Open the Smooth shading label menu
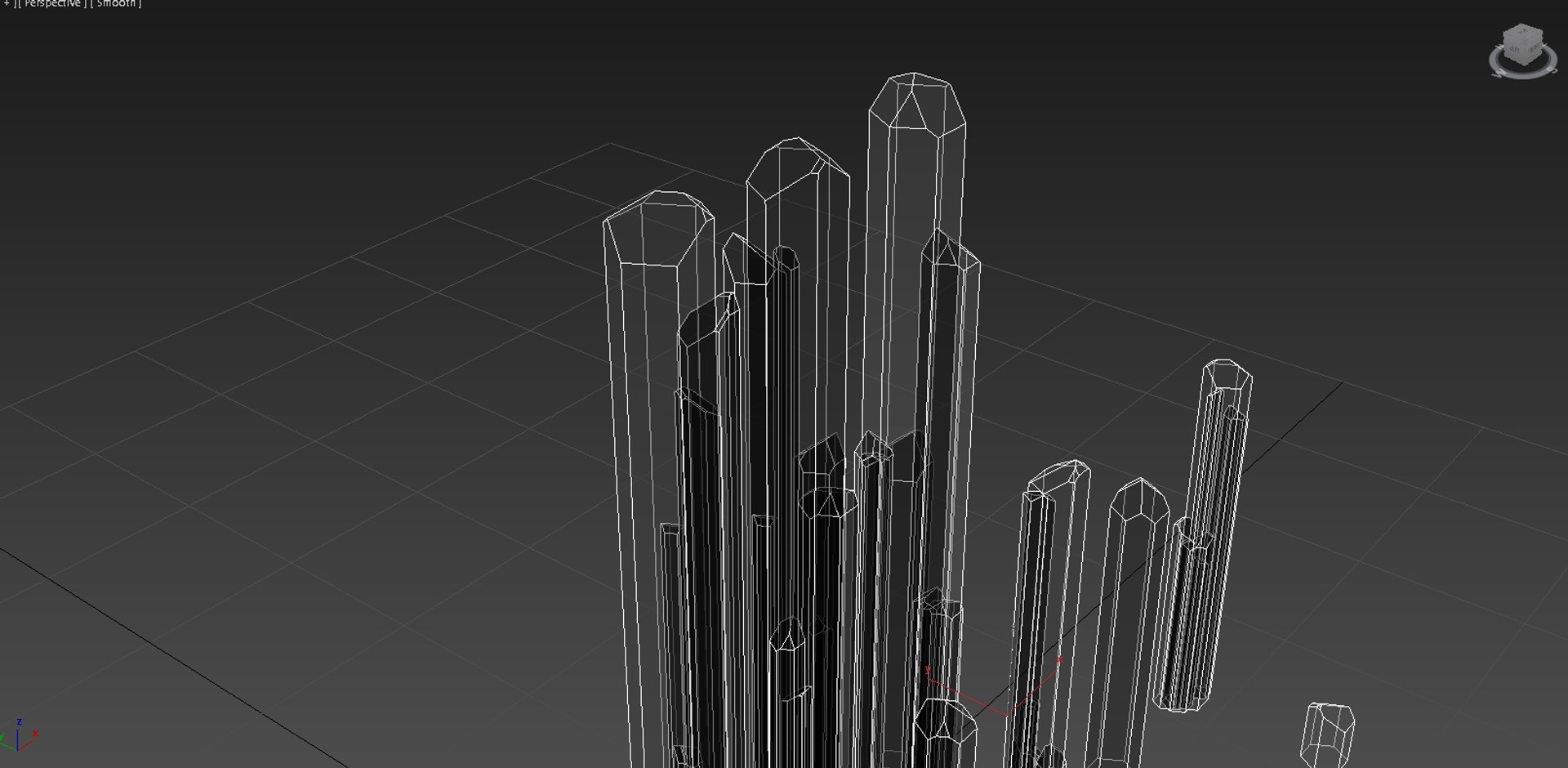Screen dimensions: 1568x768 (115, 4)
